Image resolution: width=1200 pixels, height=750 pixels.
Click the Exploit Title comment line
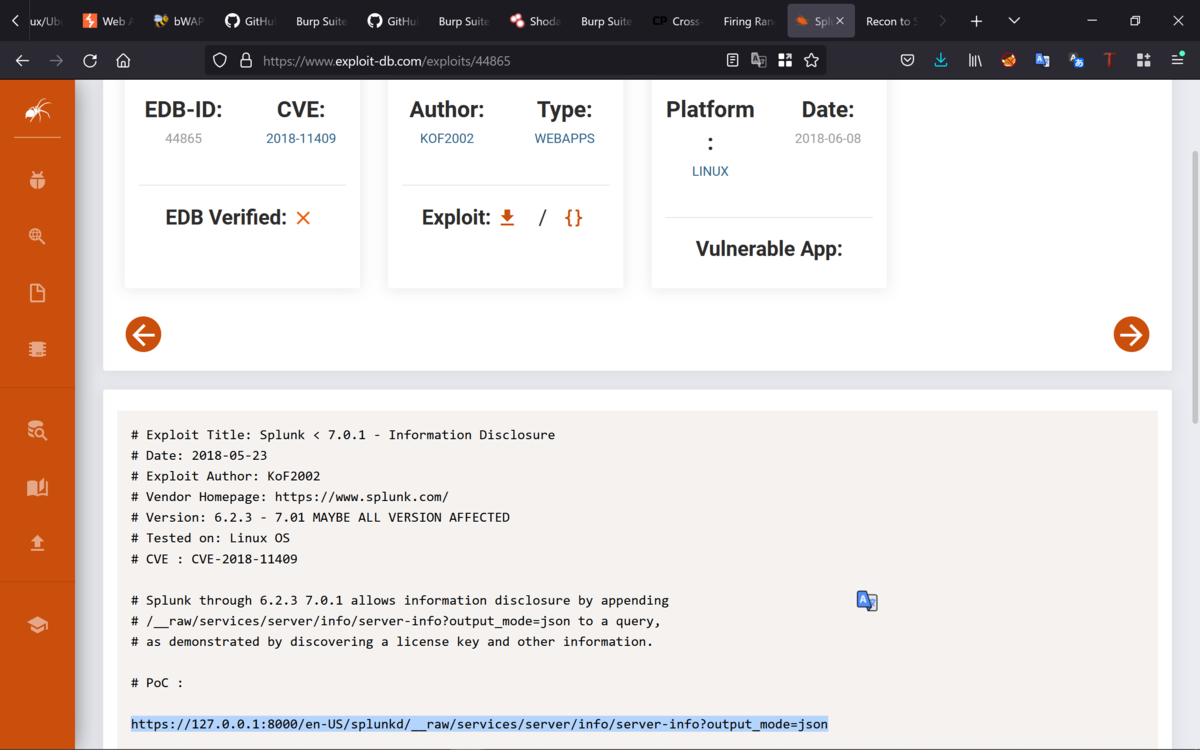click(x=343, y=435)
